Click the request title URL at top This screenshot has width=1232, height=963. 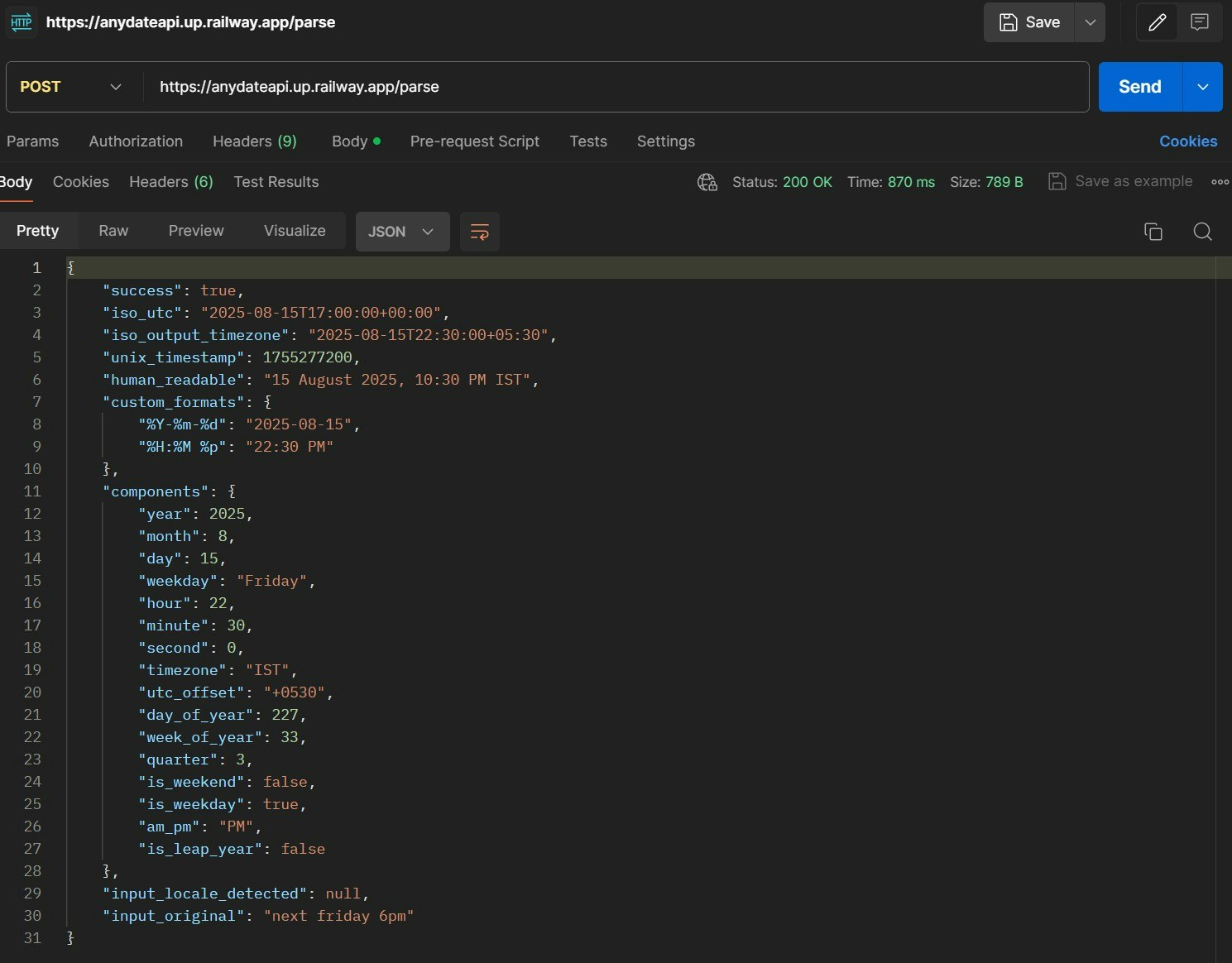[x=190, y=22]
